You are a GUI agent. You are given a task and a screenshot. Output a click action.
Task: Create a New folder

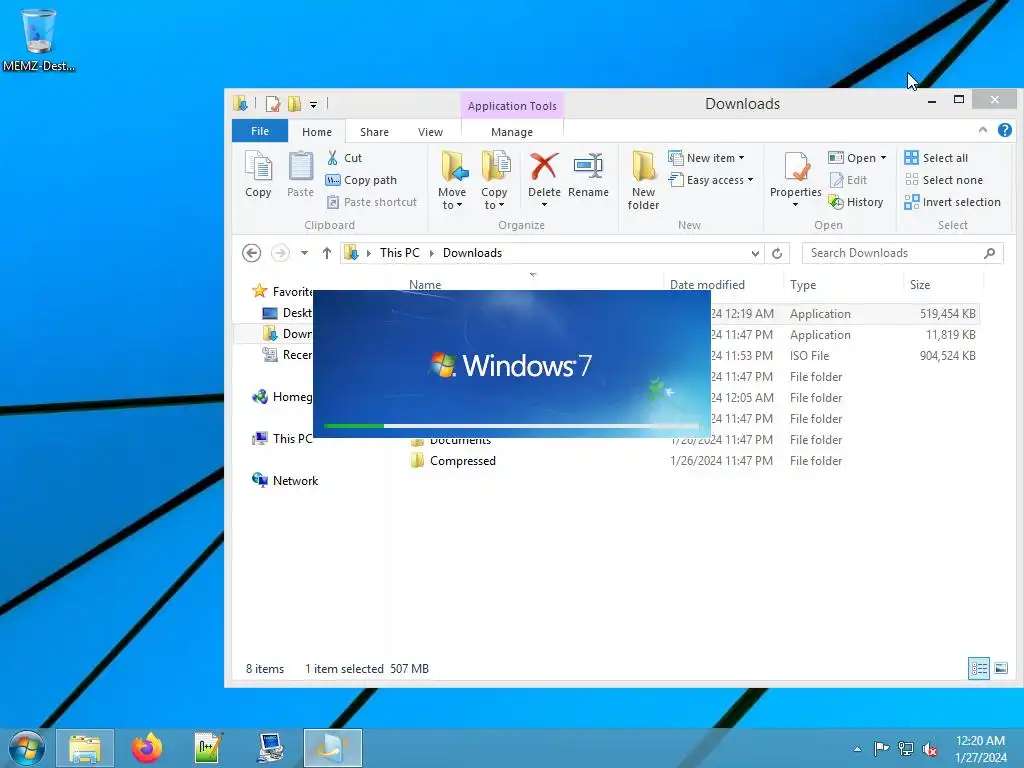tap(643, 180)
